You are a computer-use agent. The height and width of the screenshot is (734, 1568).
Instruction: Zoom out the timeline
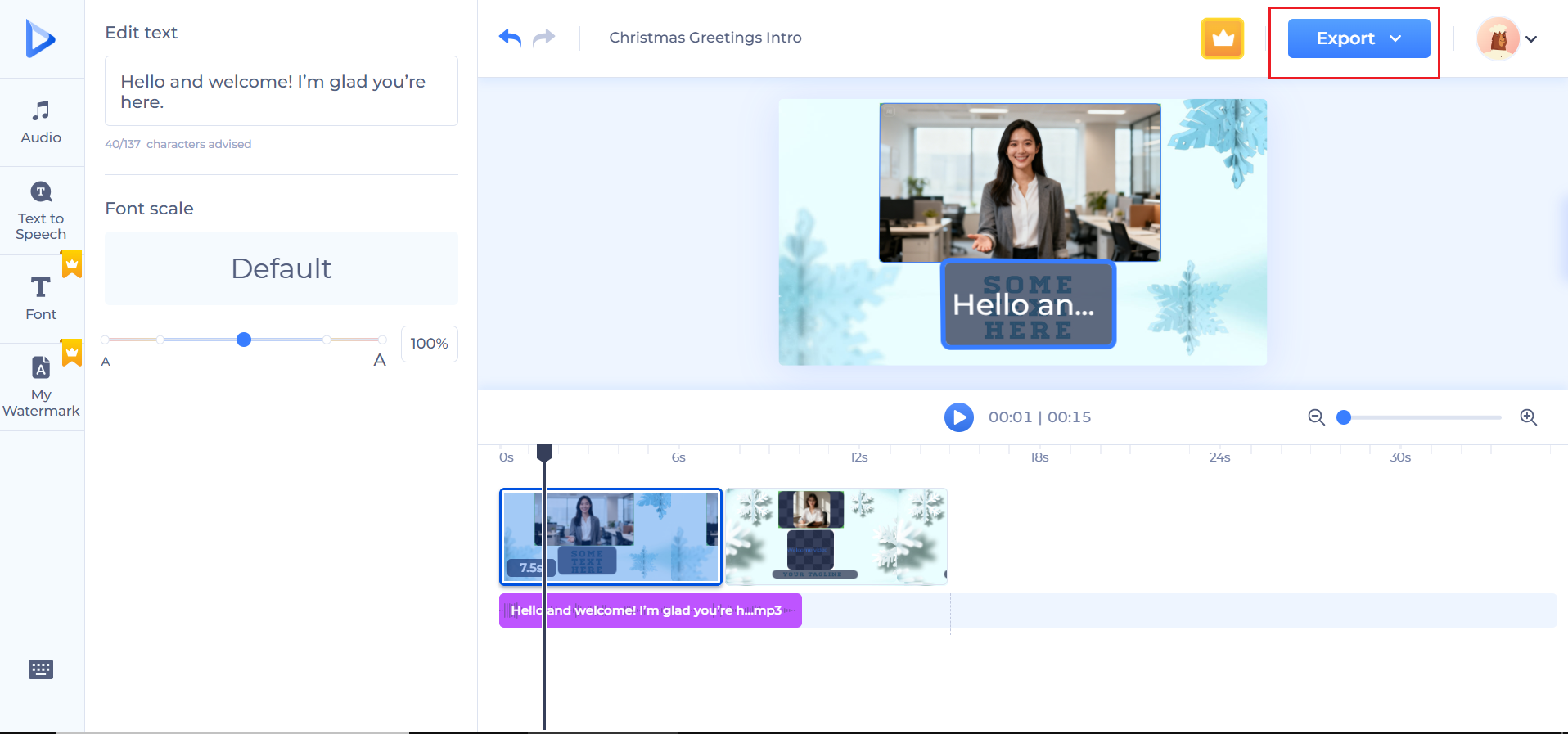[x=1316, y=417]
